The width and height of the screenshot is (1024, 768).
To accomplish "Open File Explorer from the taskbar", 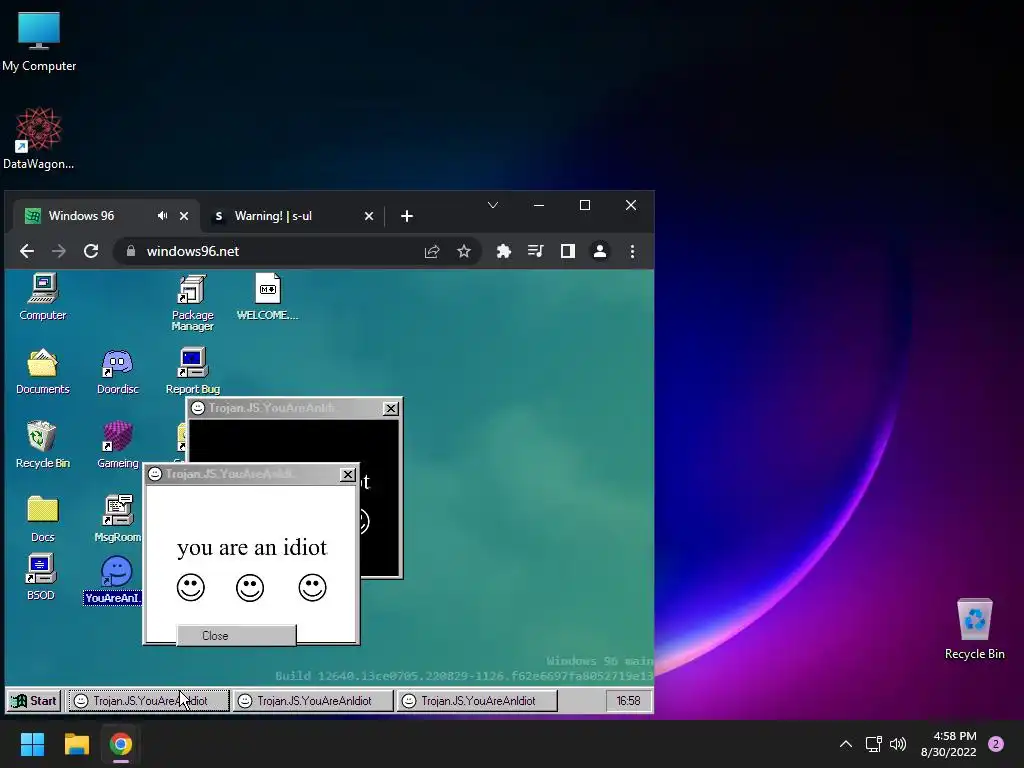I will (76, 744).
